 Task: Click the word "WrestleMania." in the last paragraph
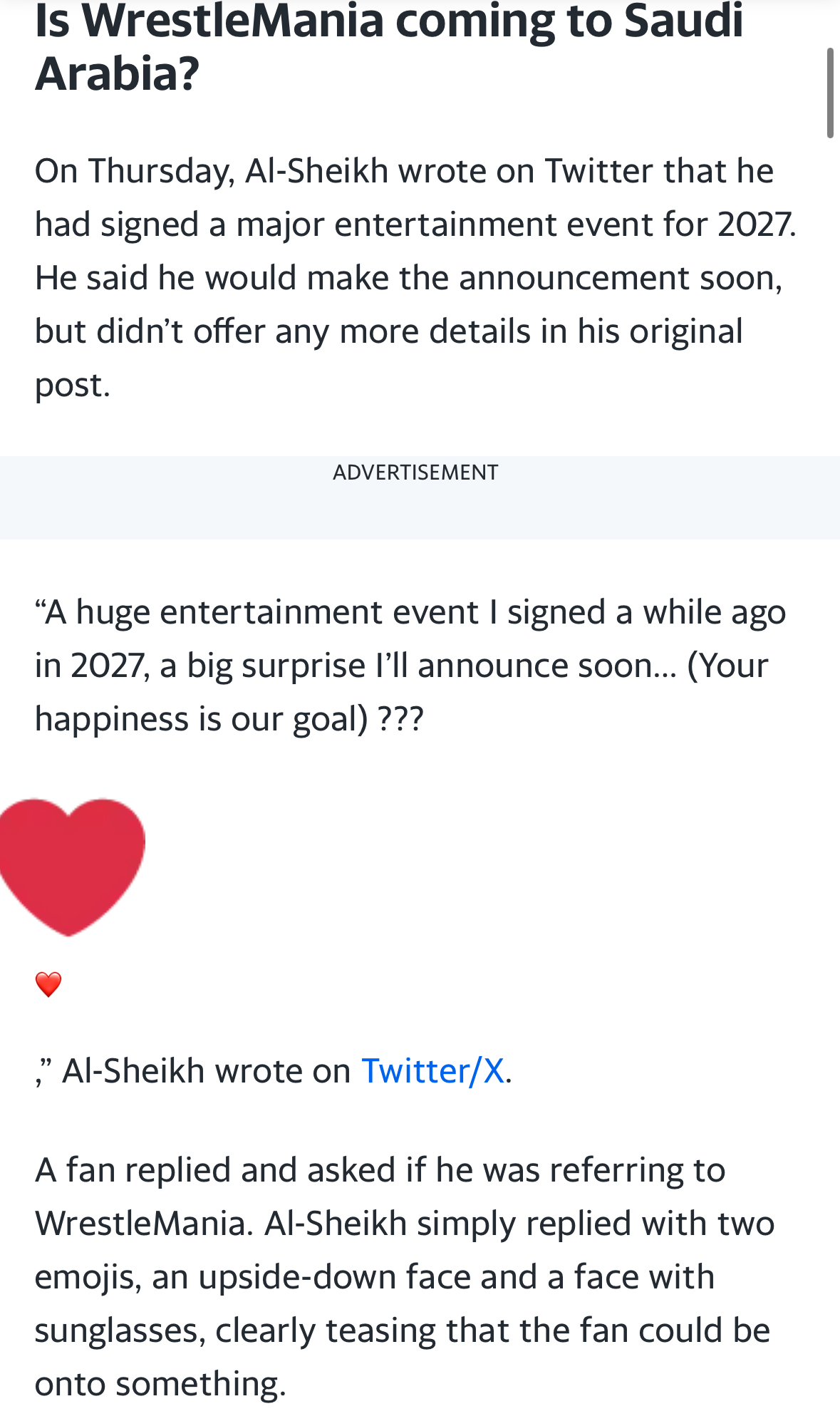tap(144, 1224)
